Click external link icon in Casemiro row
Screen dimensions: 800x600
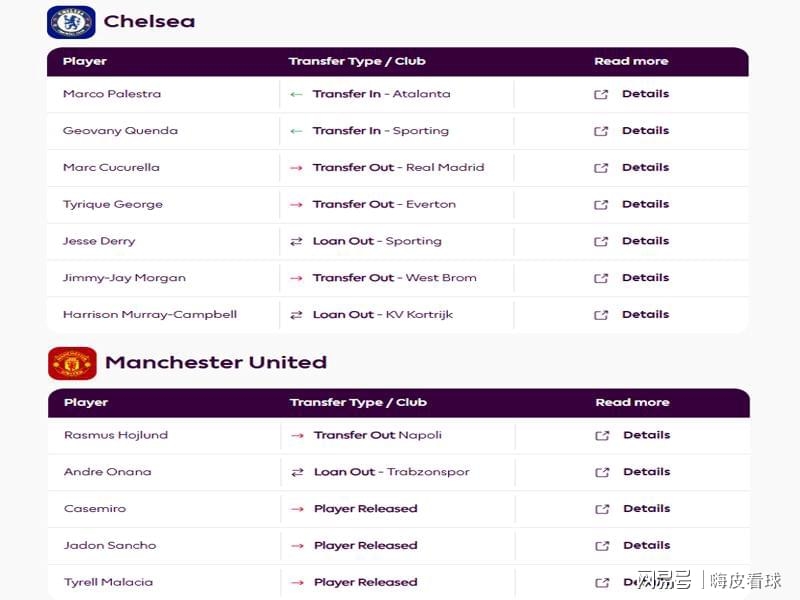602,509
